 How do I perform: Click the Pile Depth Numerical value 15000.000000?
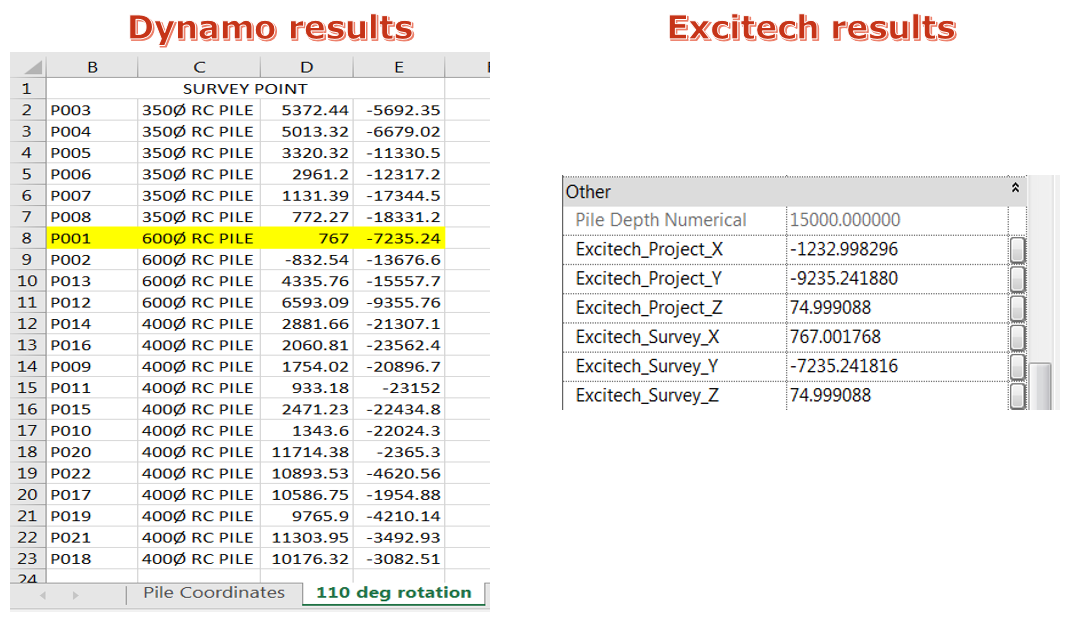(x=897, y=221)
